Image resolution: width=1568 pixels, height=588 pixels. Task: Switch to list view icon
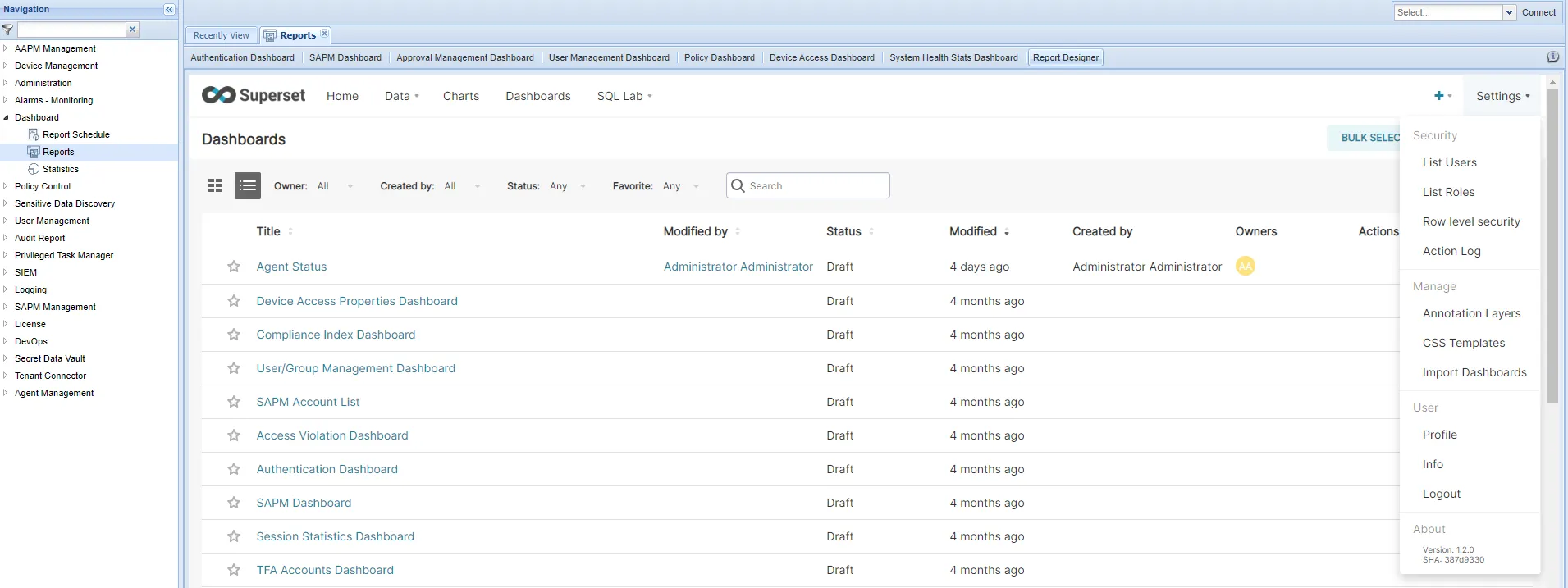(x=248, y=186)
